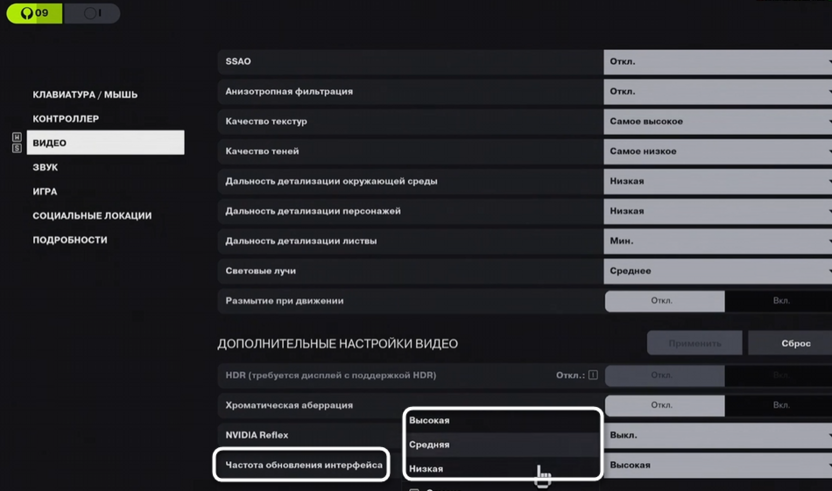Click the HDR setting label text
Viewport: 832px width, 491px height.
click(331, 375)
